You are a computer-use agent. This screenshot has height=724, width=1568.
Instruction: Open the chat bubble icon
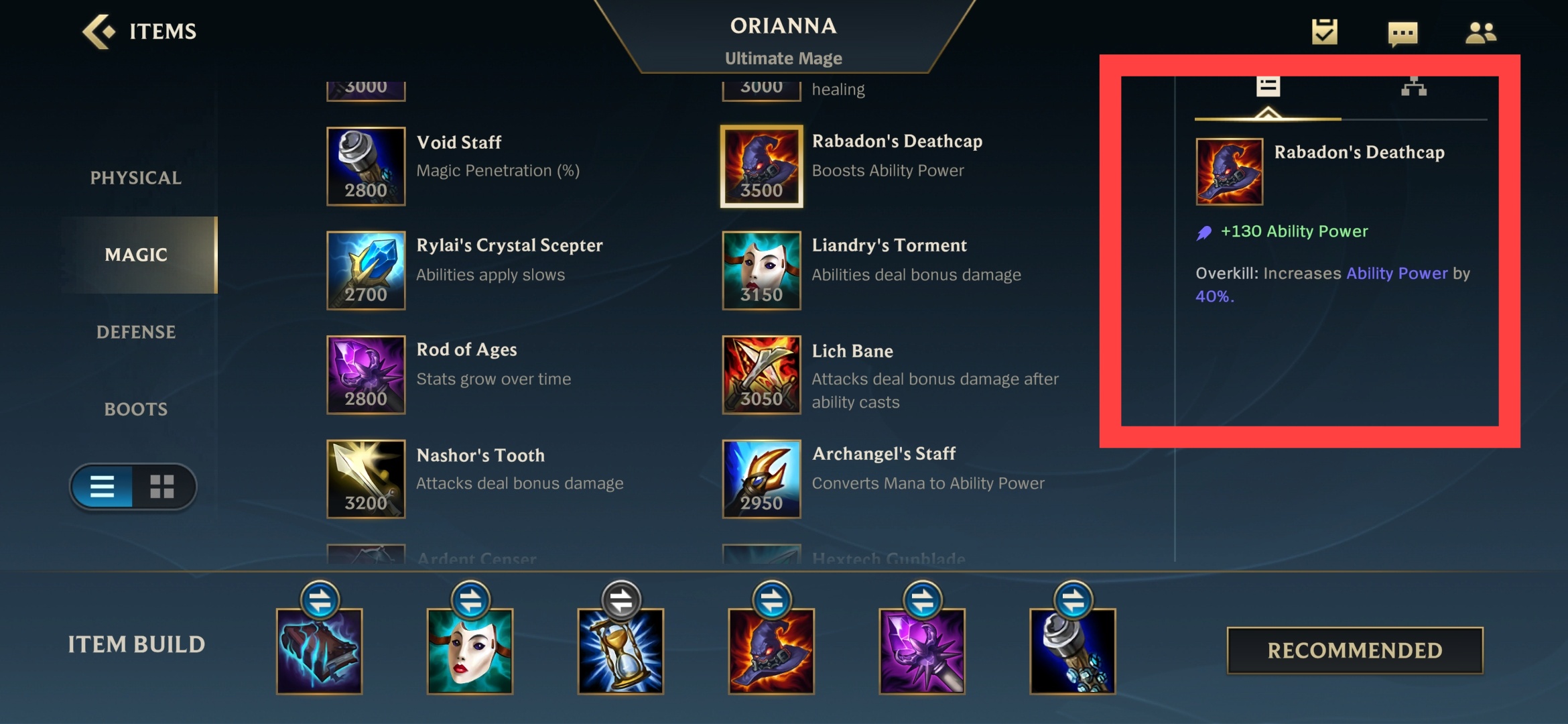[1402, 34]
